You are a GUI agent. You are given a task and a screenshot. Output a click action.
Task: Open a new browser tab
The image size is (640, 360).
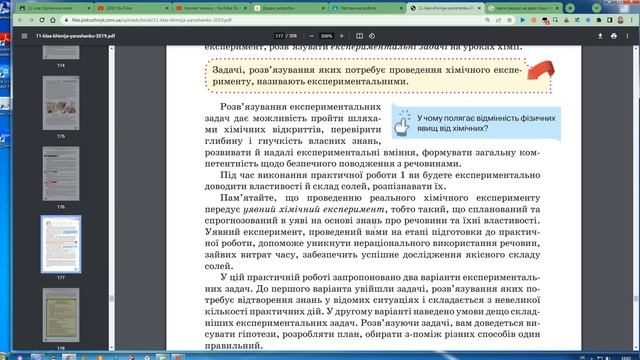[x=570, y=8]
